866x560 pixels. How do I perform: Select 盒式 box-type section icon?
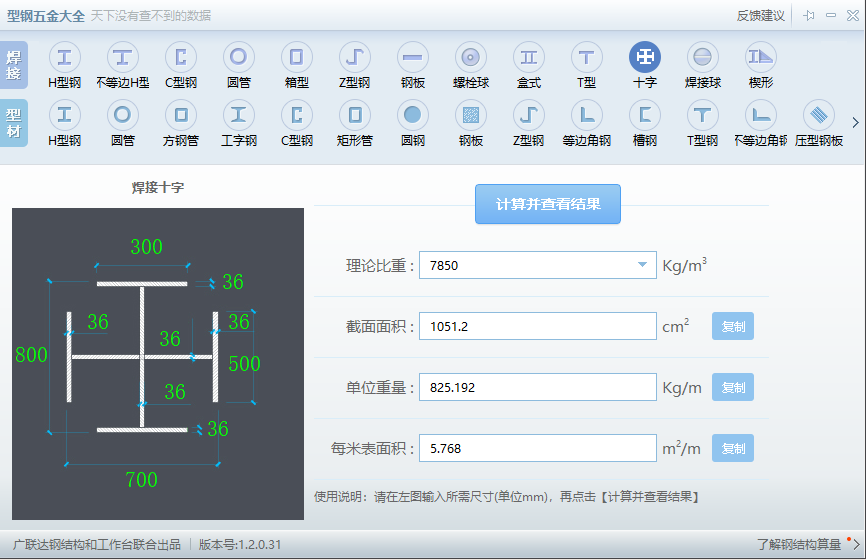pos(529,57)
